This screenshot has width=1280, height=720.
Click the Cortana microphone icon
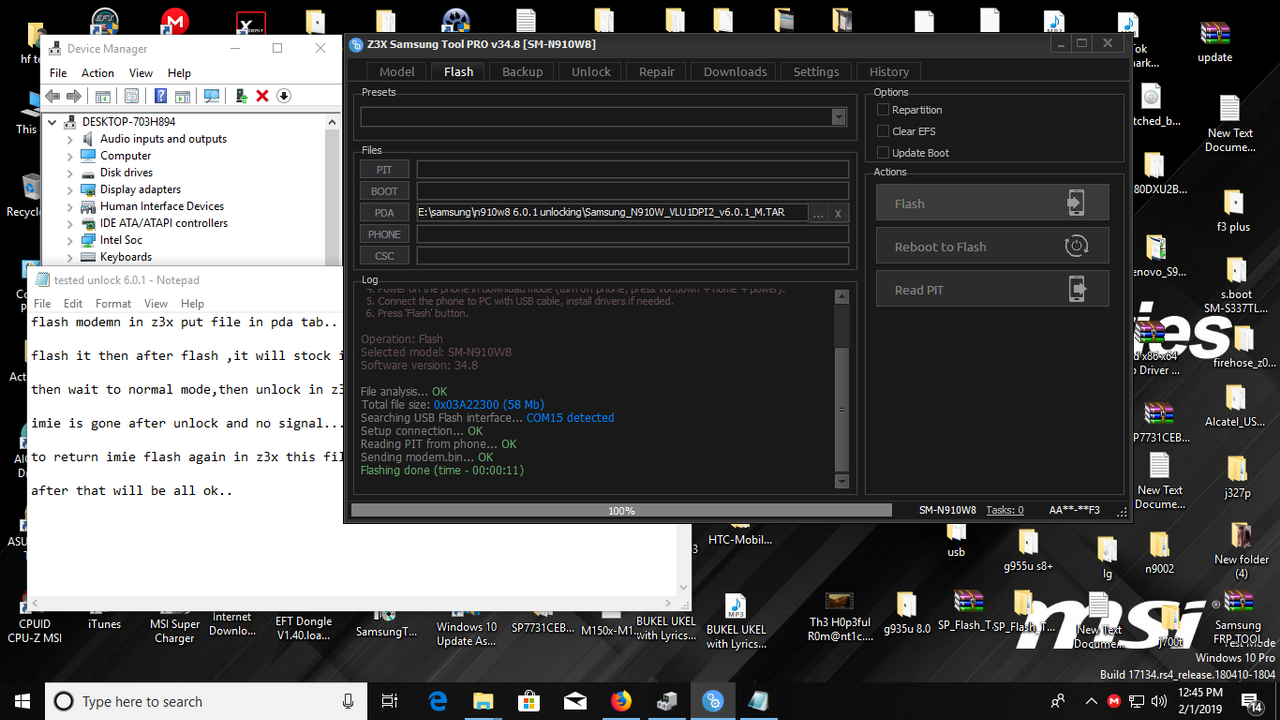(x=347, y=701)
